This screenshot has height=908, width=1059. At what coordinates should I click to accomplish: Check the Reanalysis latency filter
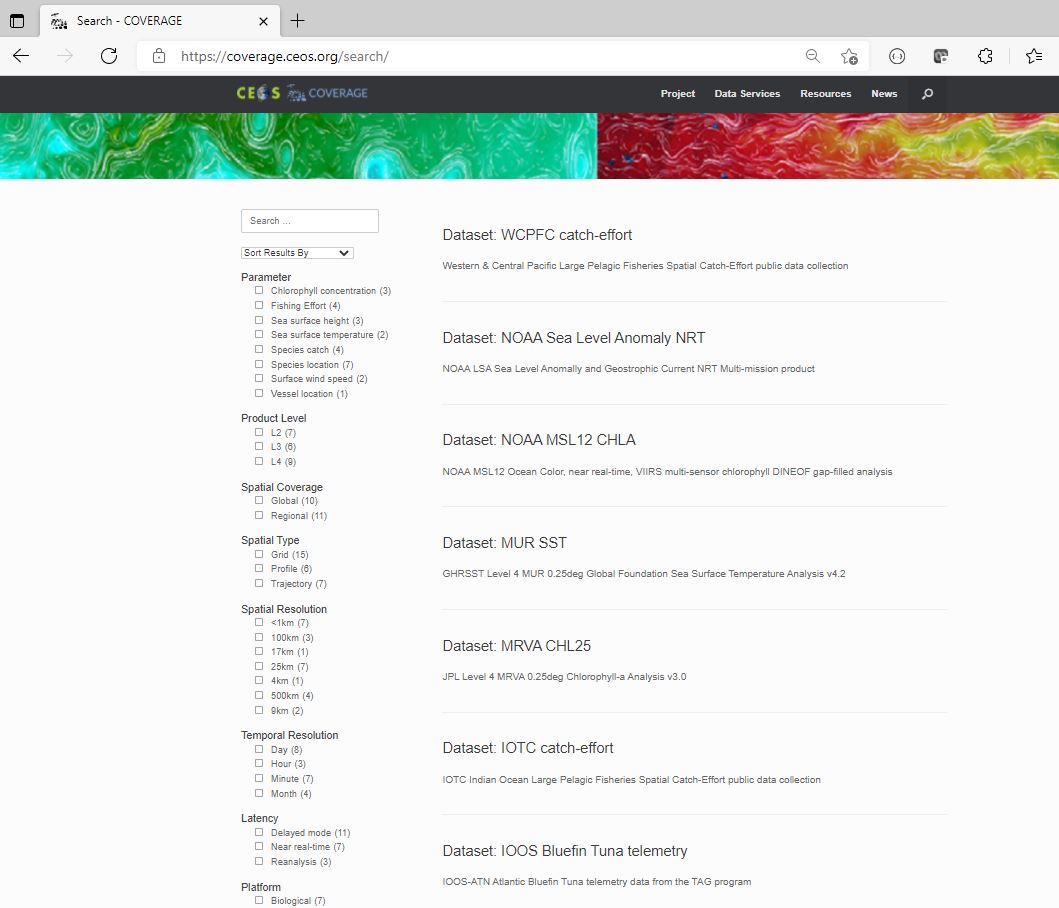pyautogui.click(x=259, y=861)
